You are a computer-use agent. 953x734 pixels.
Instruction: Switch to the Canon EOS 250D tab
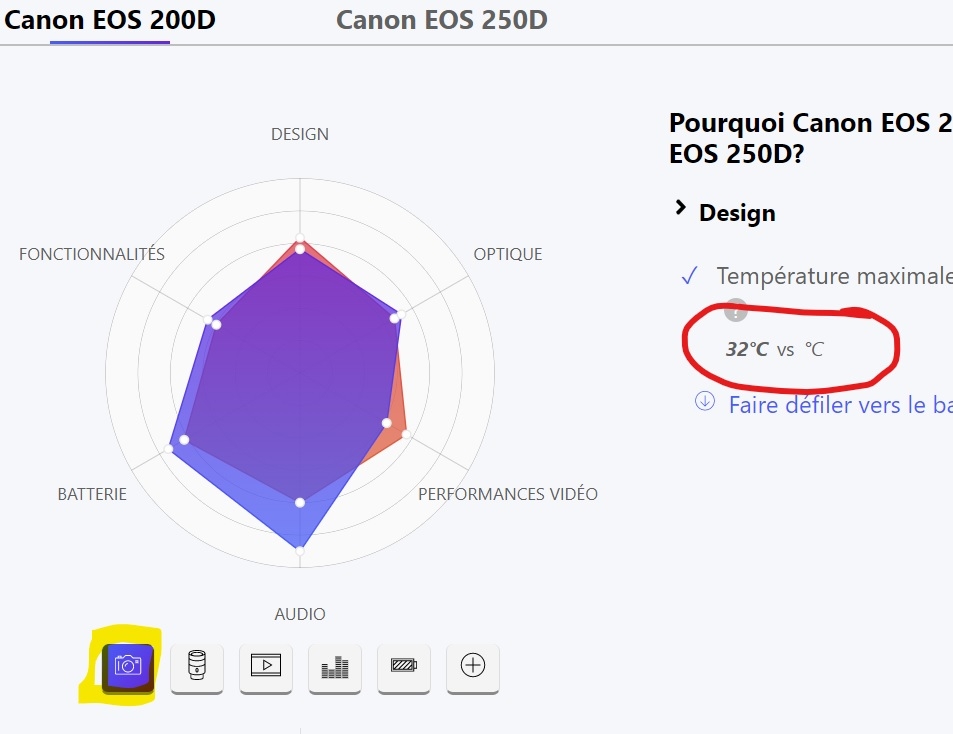[x=442, y=20]
